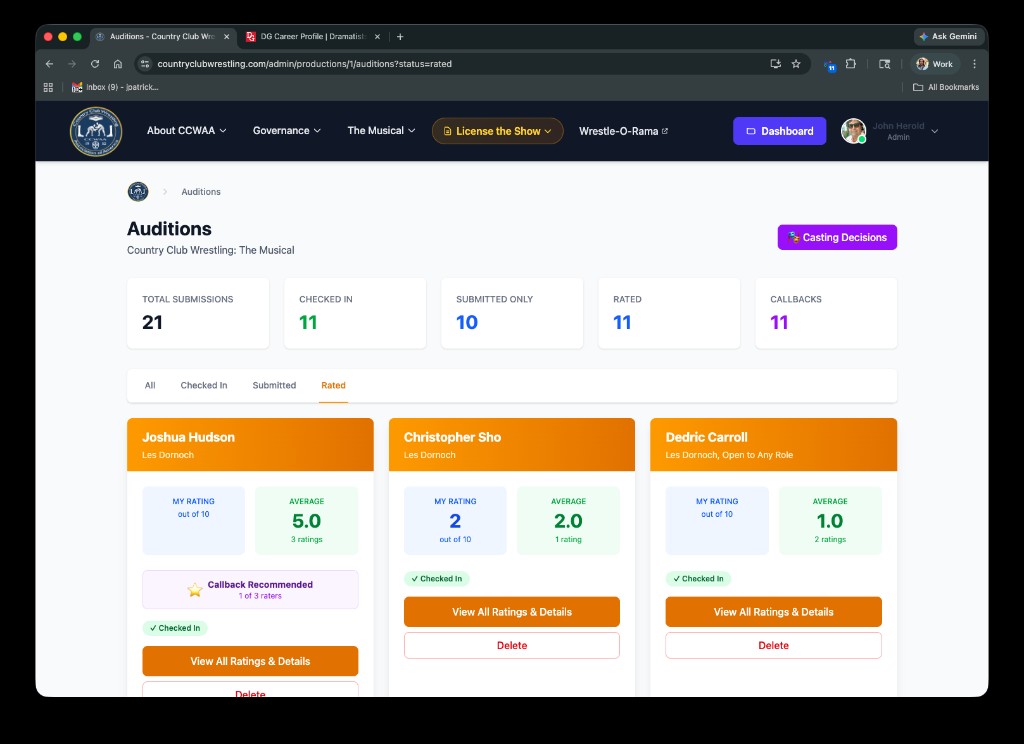Open the Casting Decisions theater-masks icon
1024x744 pixels.
pos(795,237)
